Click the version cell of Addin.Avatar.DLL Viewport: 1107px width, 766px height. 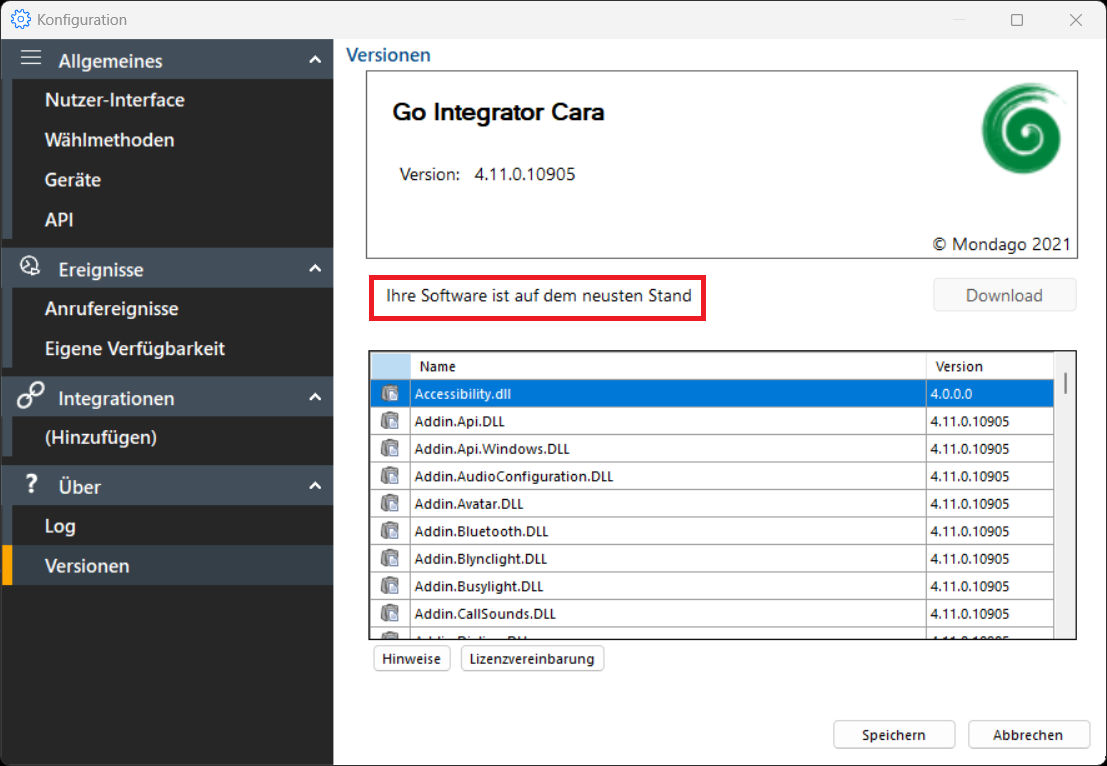click(990, 504)
